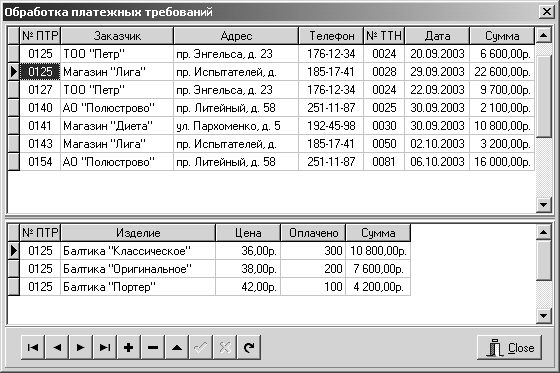Refresh data with curved arrow button
The width and height of the screenshot is (560, 373).
tap(249, 347)
